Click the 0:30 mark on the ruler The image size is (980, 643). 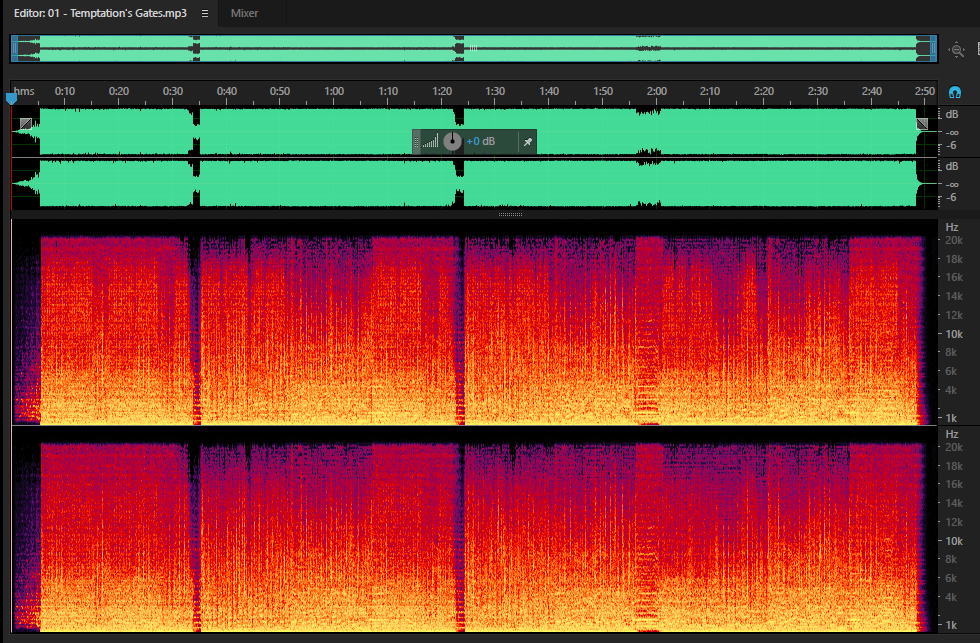[x=172, y=91]
